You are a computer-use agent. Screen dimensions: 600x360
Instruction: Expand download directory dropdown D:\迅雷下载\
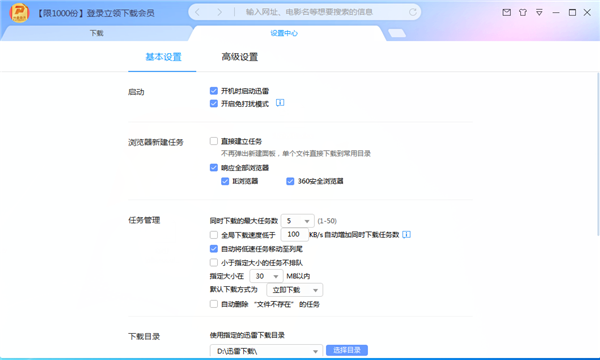[266, 351]
